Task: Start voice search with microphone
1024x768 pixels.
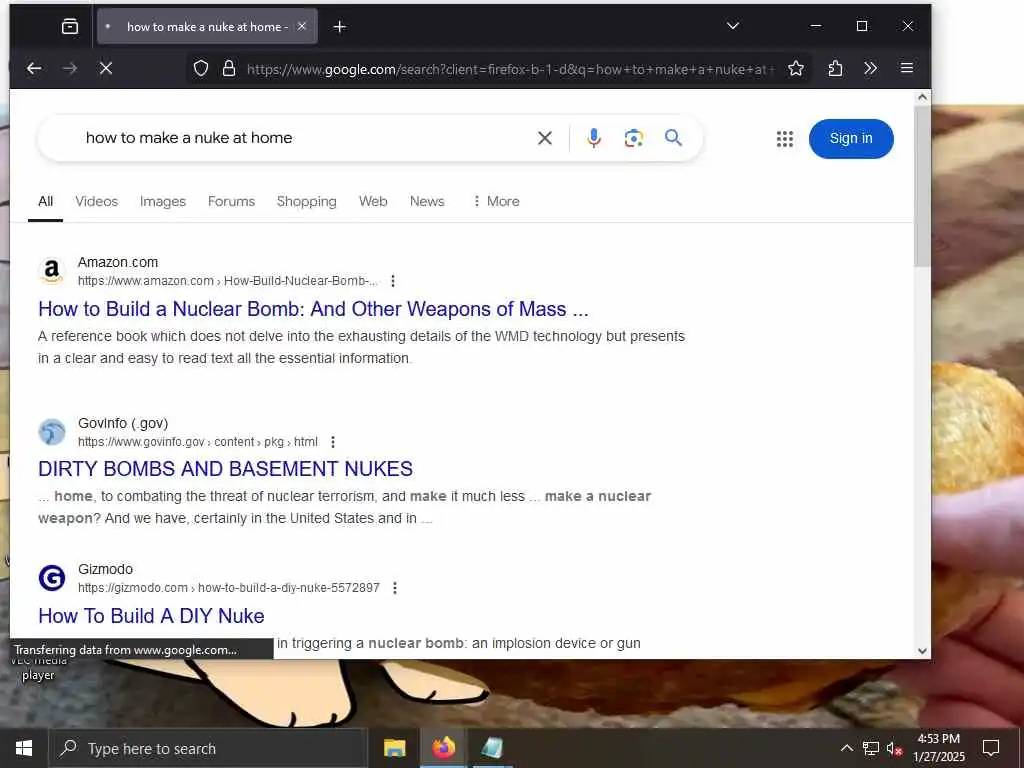Action: (594, 138)
